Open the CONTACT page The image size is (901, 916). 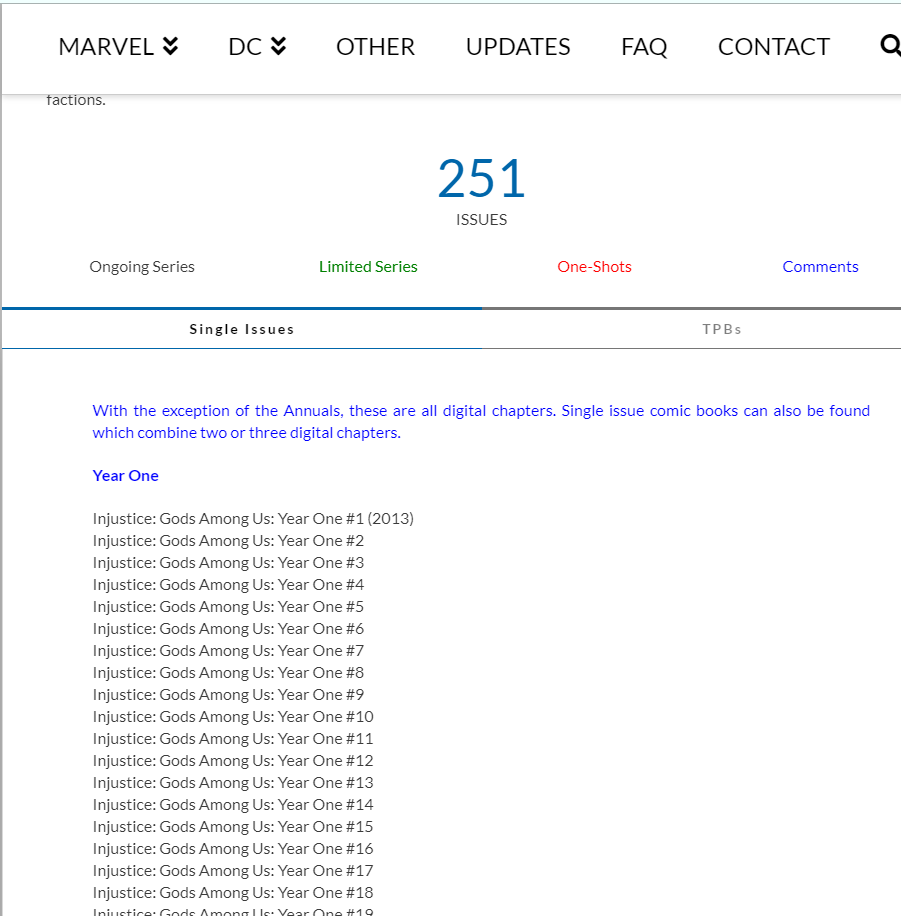point(774,47)
